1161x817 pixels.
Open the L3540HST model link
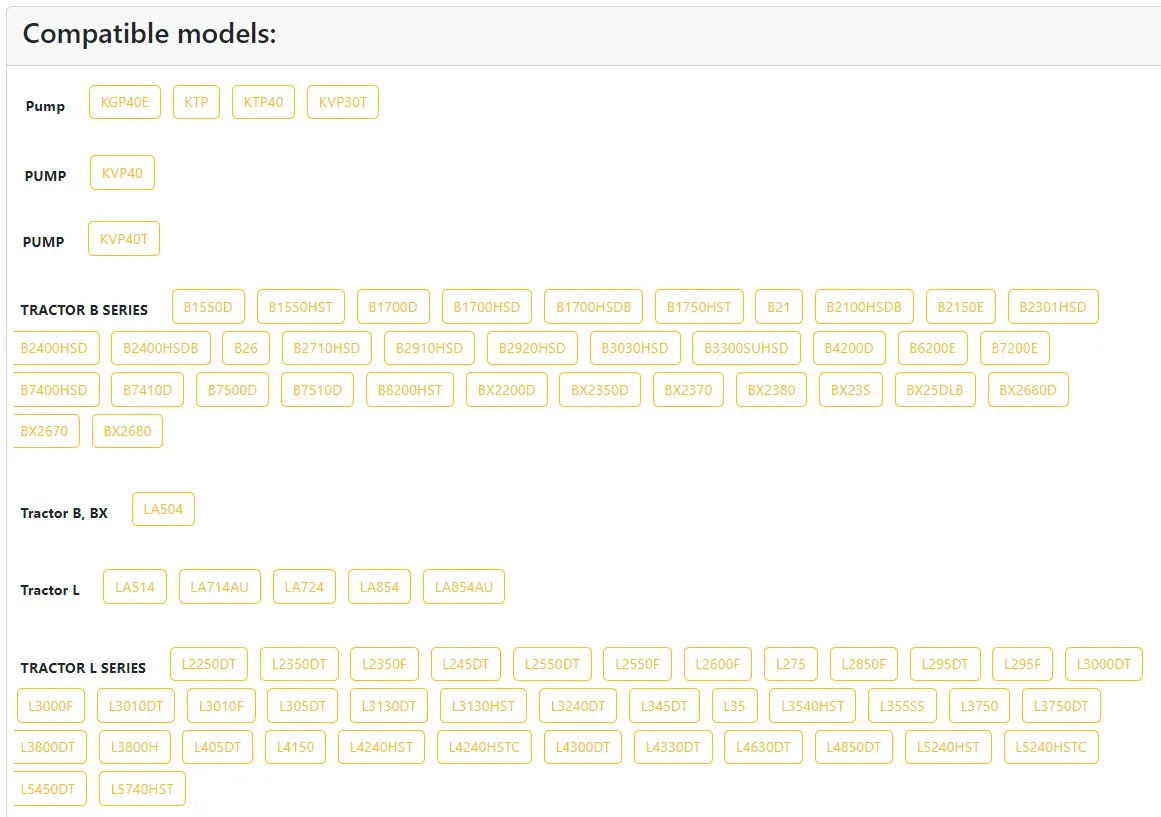(812, 706)
